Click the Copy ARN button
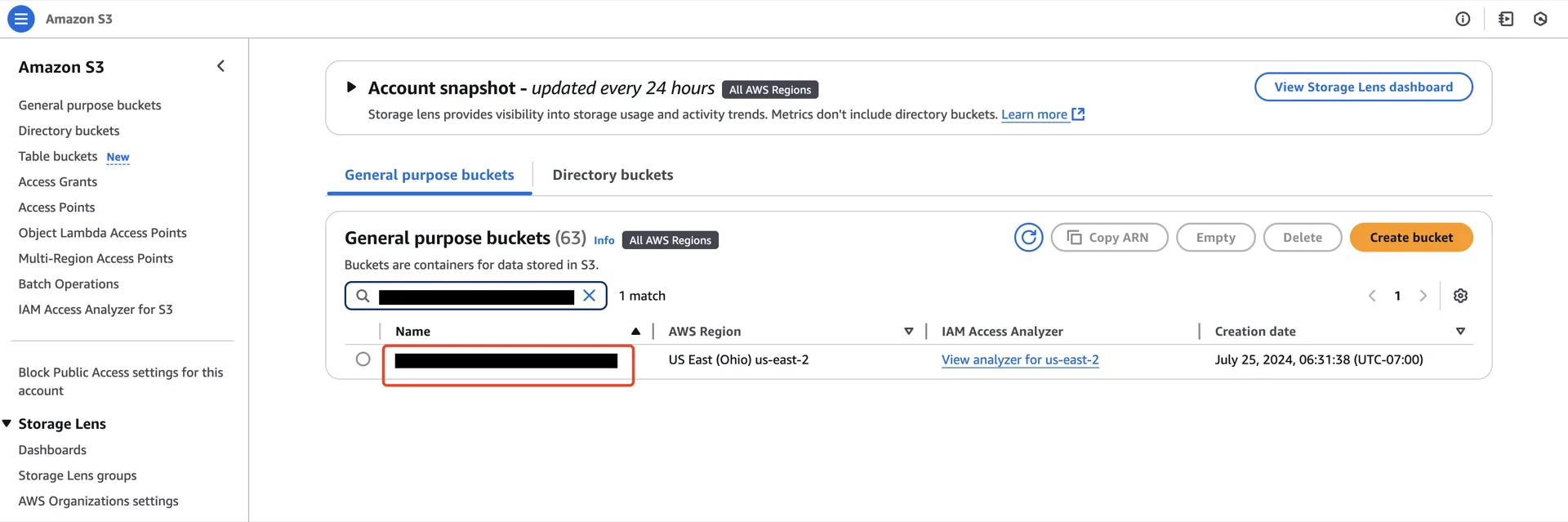 click(1109, 238)
